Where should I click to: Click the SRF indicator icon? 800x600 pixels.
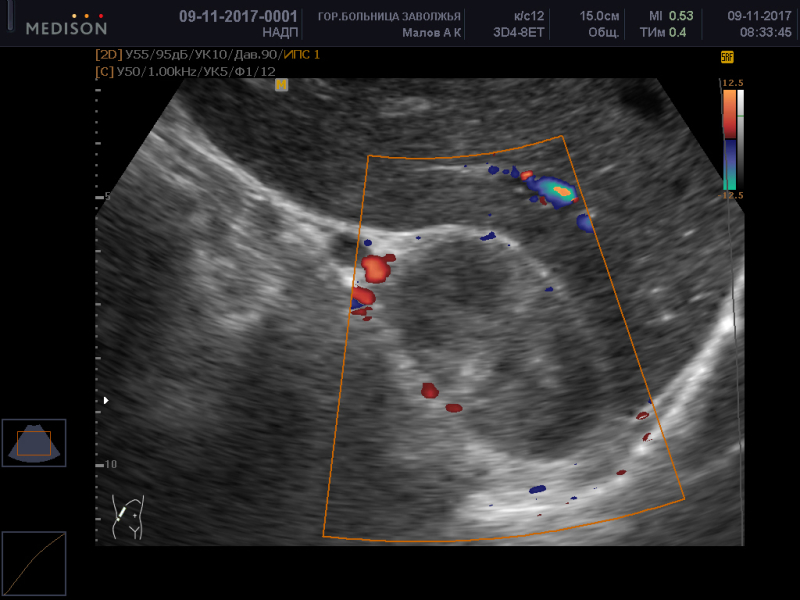[727, 57]
